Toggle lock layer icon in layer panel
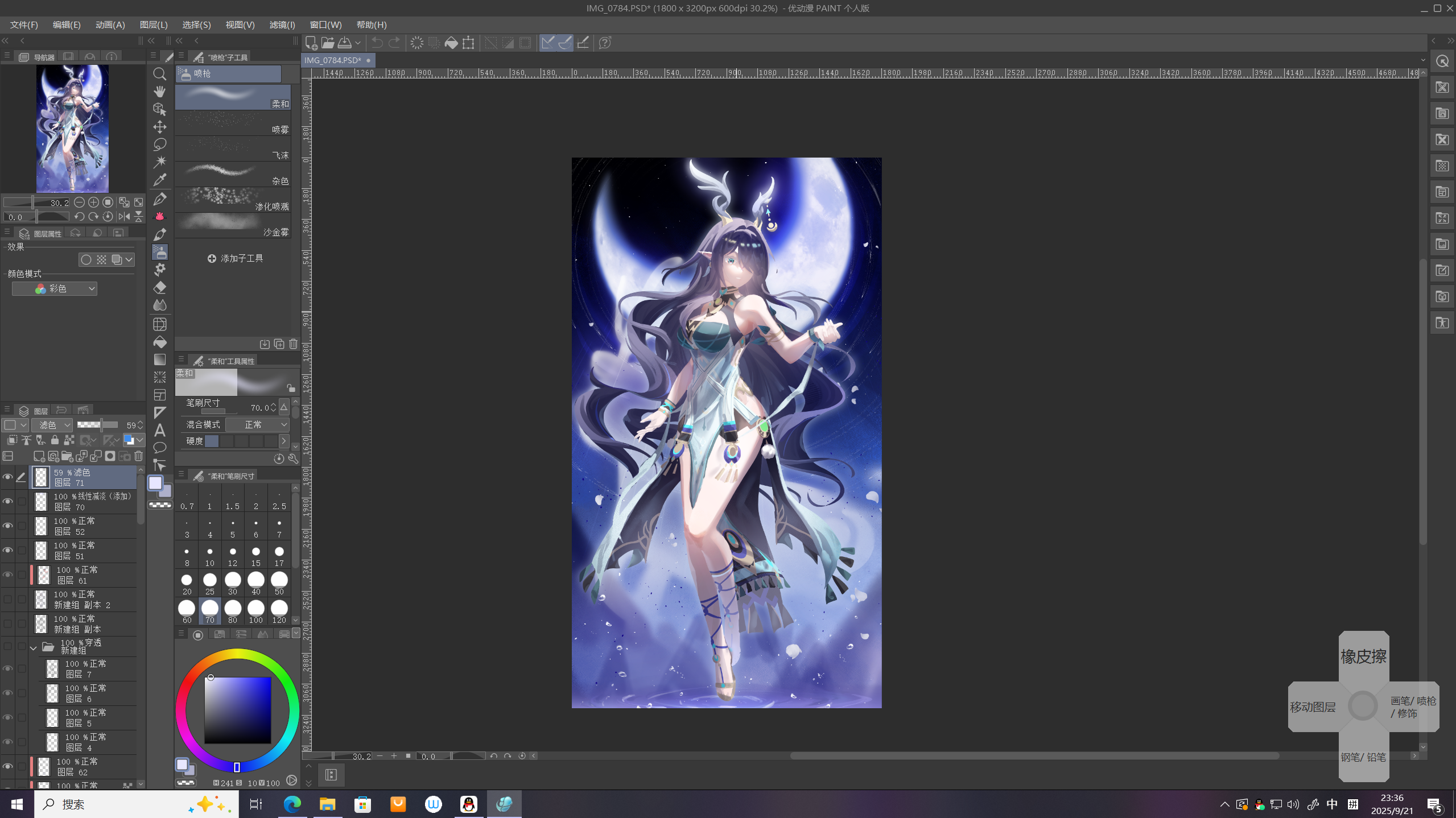 point(55,440)
